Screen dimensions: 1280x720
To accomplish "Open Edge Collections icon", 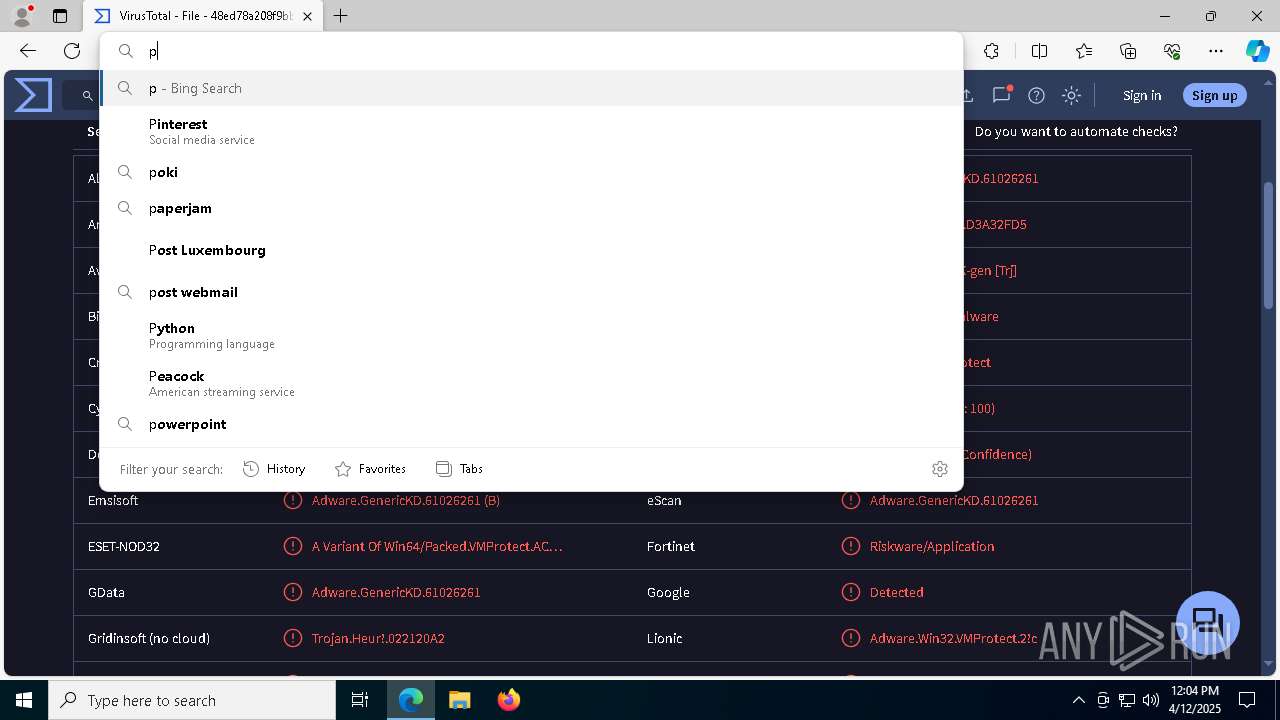I will tap(1128, 51).
